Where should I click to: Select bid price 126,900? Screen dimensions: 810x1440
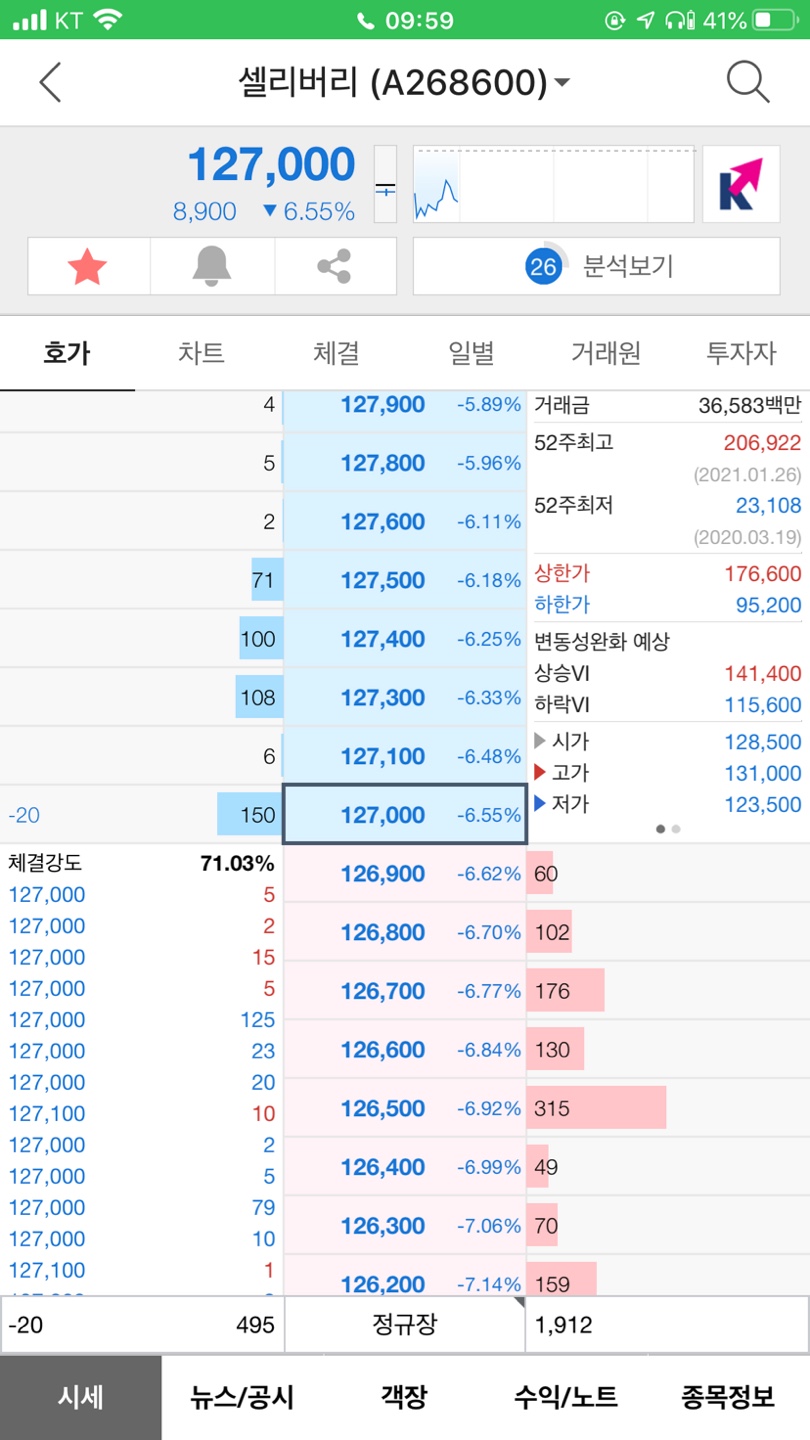[404, 874]
